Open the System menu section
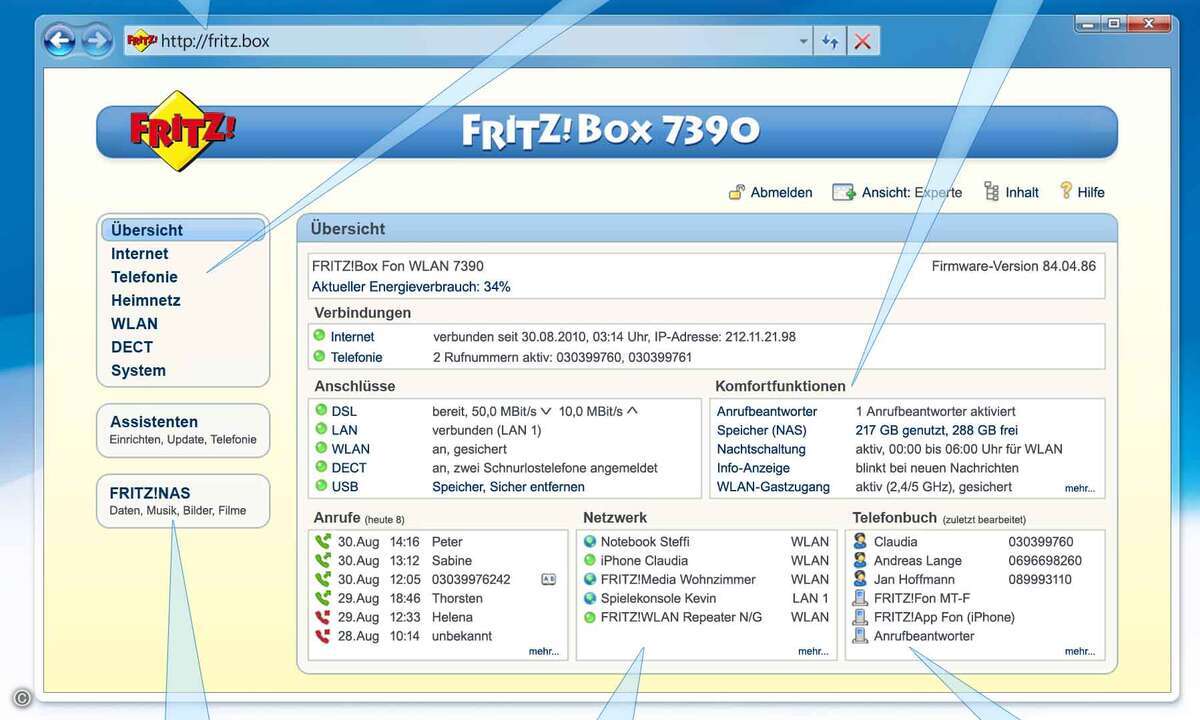This screenshot has width=1200, height=720. (x=138, y=370)
